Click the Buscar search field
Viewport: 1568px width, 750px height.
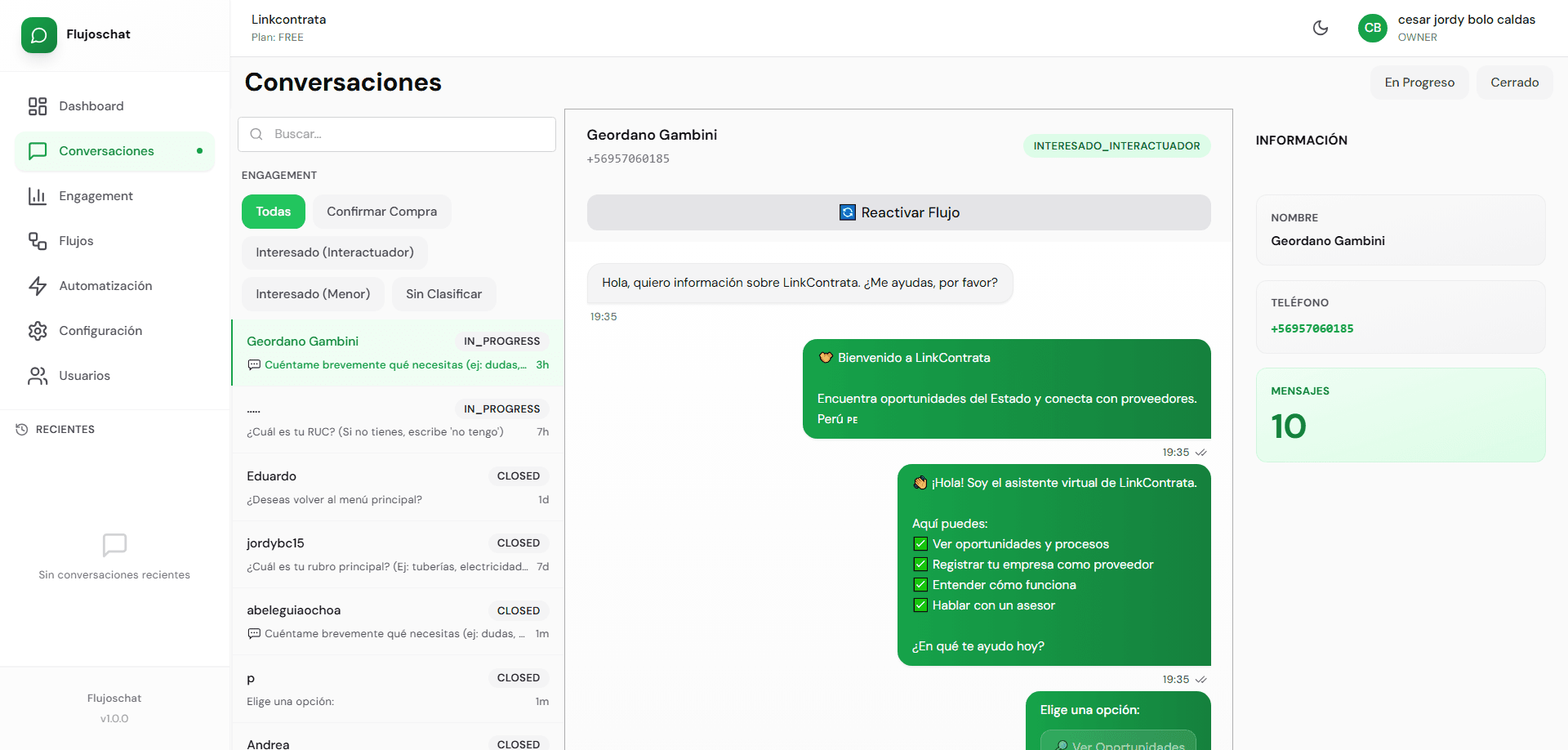click(397, 134)
